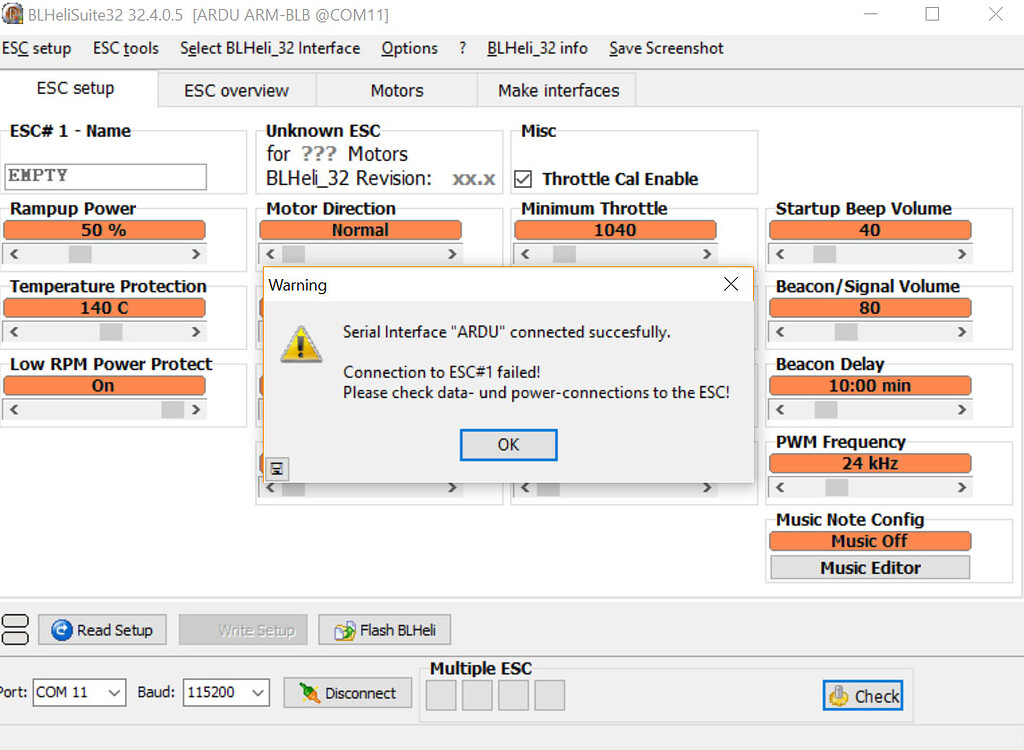
Task: Open the Select BLHeli_32 Interface menu
Action: click(270, 48)
